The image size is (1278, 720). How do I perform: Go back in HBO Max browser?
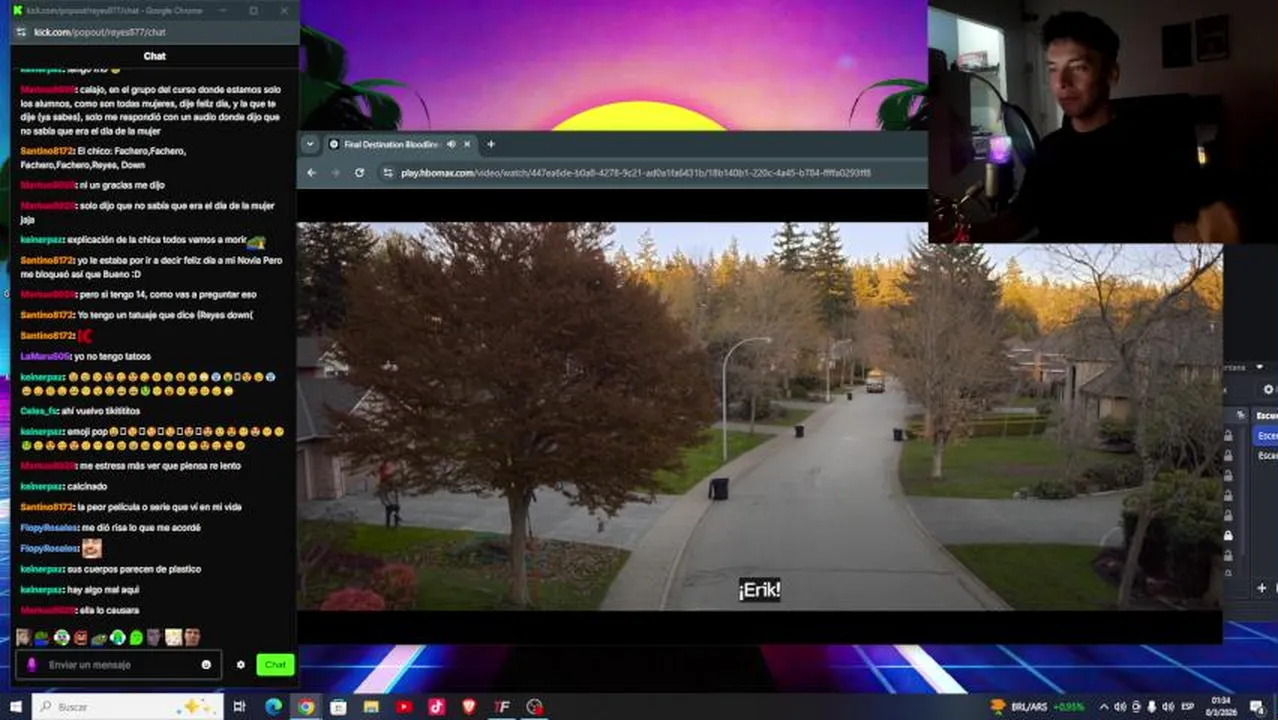point(311,172)
